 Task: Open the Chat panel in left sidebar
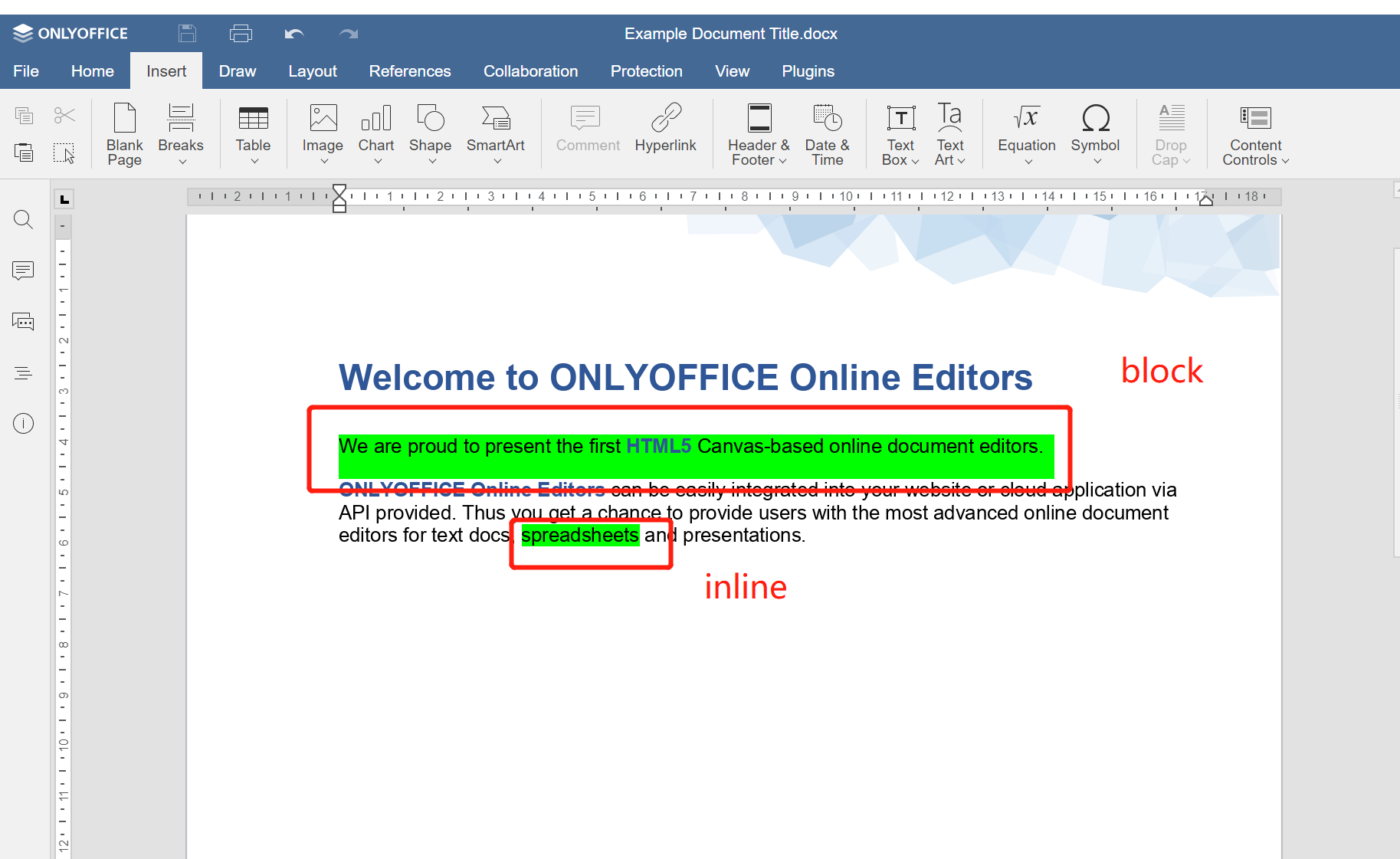24,322
